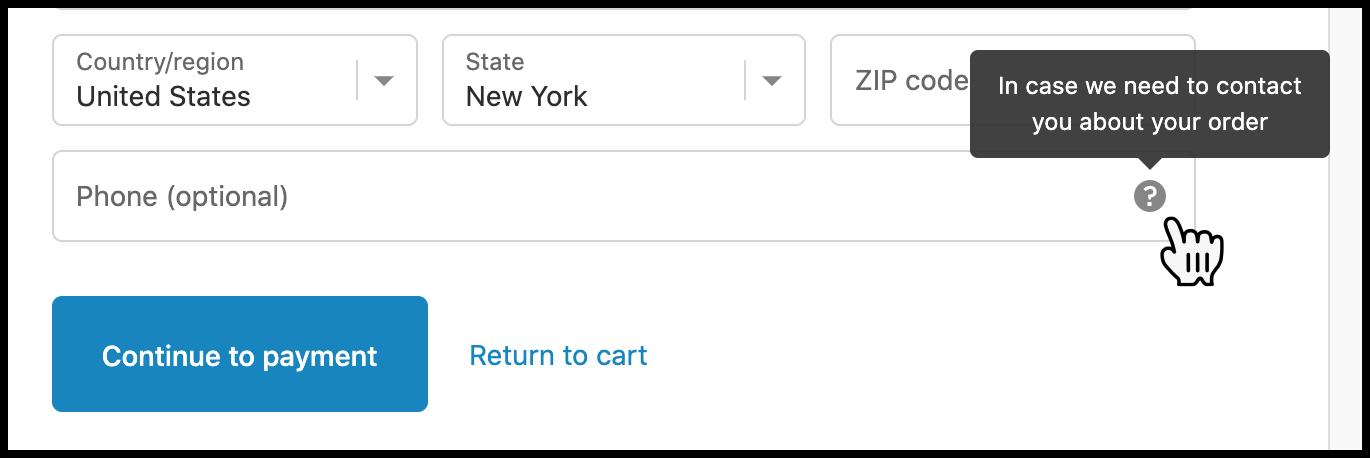
Task: Click the ZIP code placeholder text
Action: coord(911,80)
